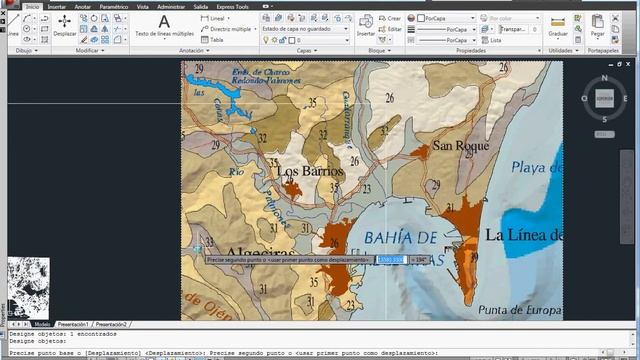This screenshot has width=640, height=360.
Task: Click the rectangular array icon in Modificar
Action: click(x=105, y=40)
